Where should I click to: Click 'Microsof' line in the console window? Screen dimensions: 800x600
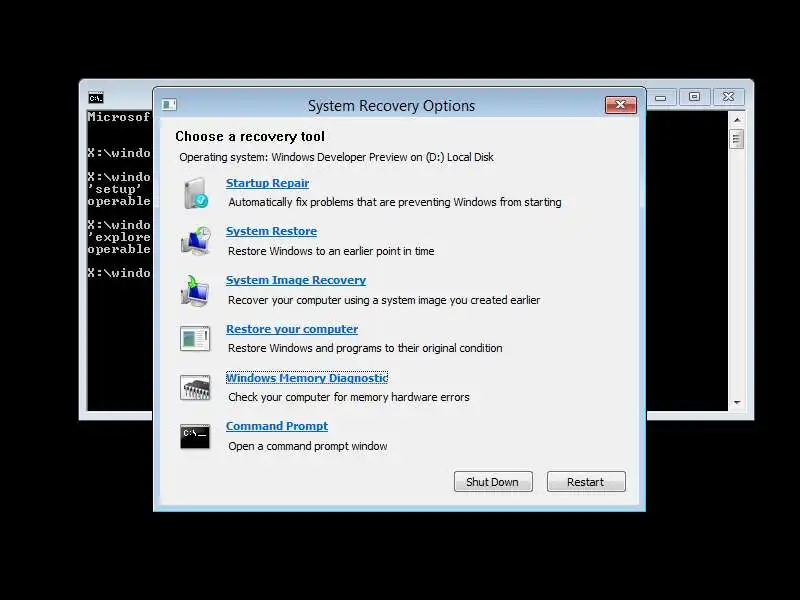click(119, 117)
